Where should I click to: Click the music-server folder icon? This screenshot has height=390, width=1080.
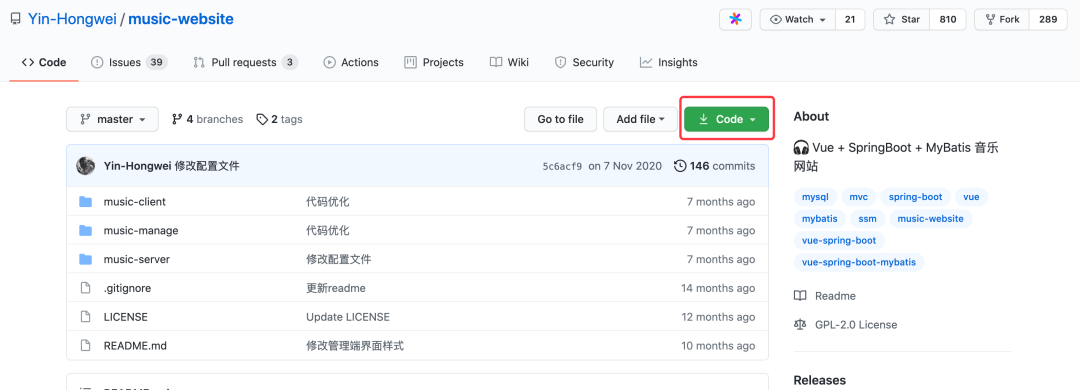85,259
